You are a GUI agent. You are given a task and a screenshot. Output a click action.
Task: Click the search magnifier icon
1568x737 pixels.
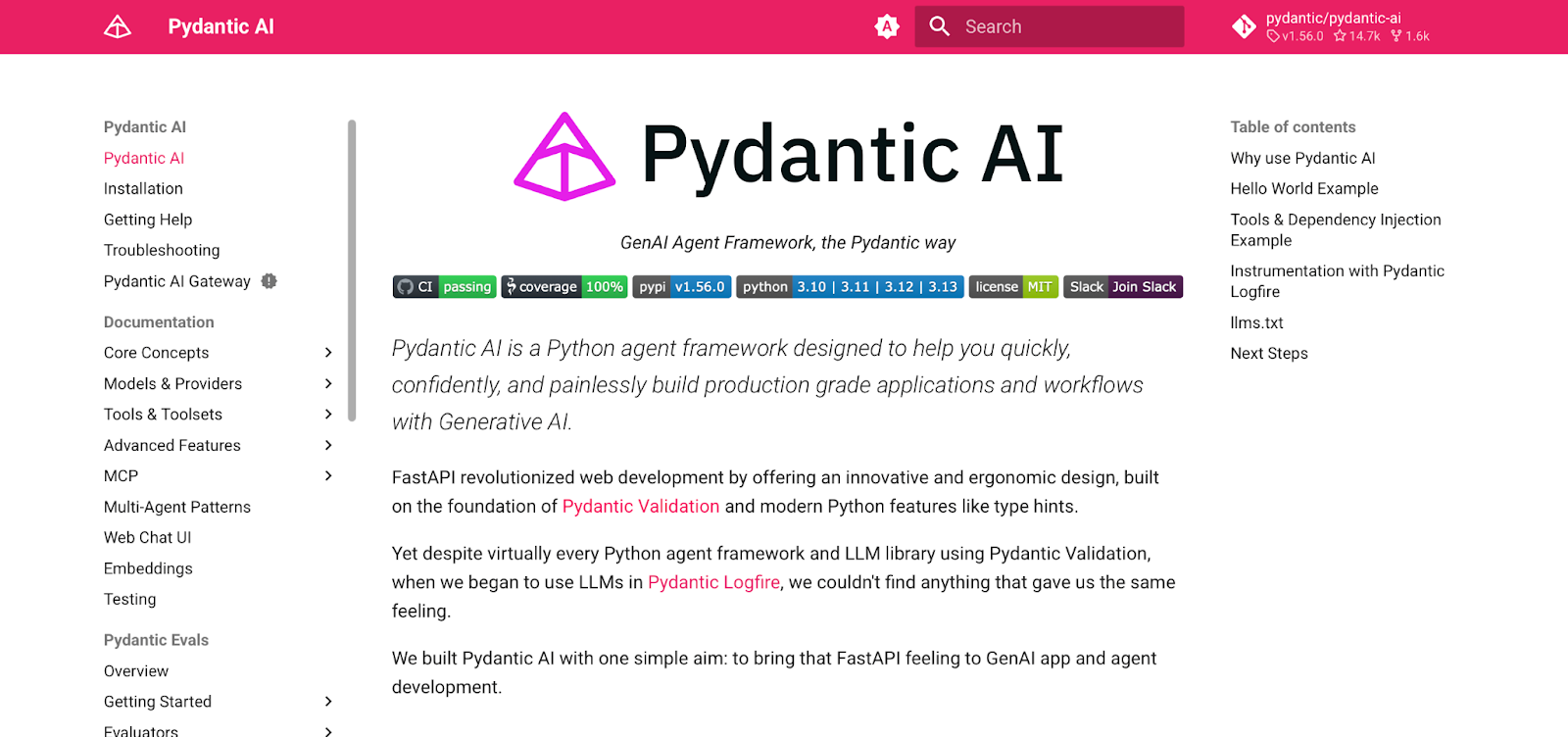(940, 26)
